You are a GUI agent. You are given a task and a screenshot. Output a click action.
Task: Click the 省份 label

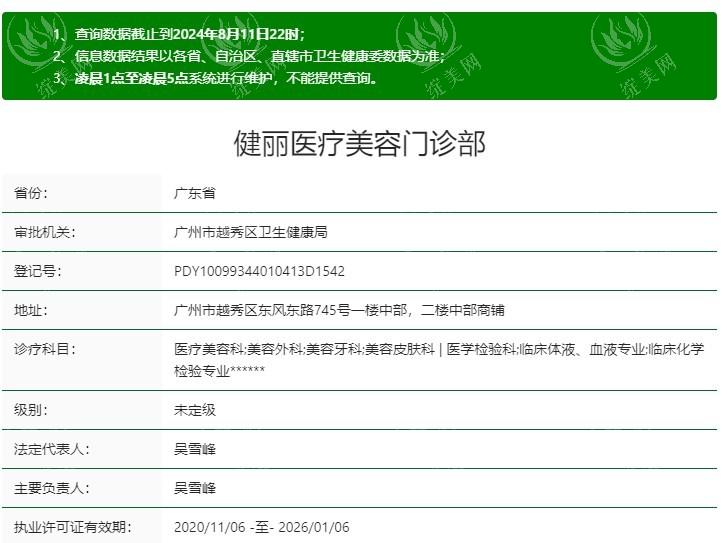click(x=31, y=193)
